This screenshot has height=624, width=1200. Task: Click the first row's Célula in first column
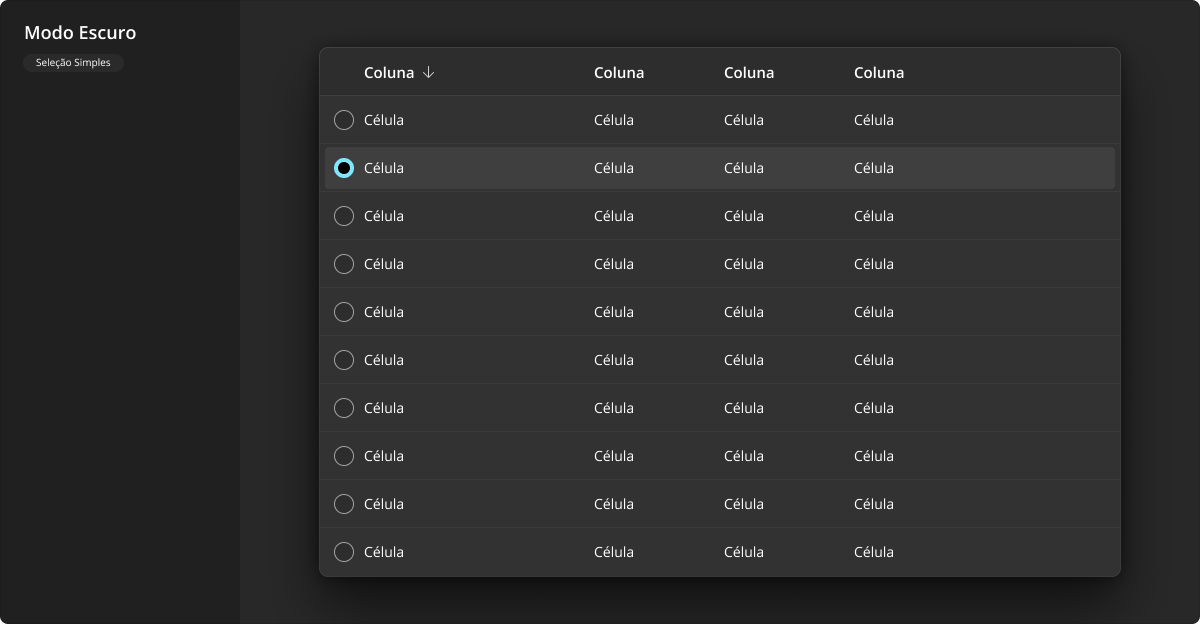[384, 120]
